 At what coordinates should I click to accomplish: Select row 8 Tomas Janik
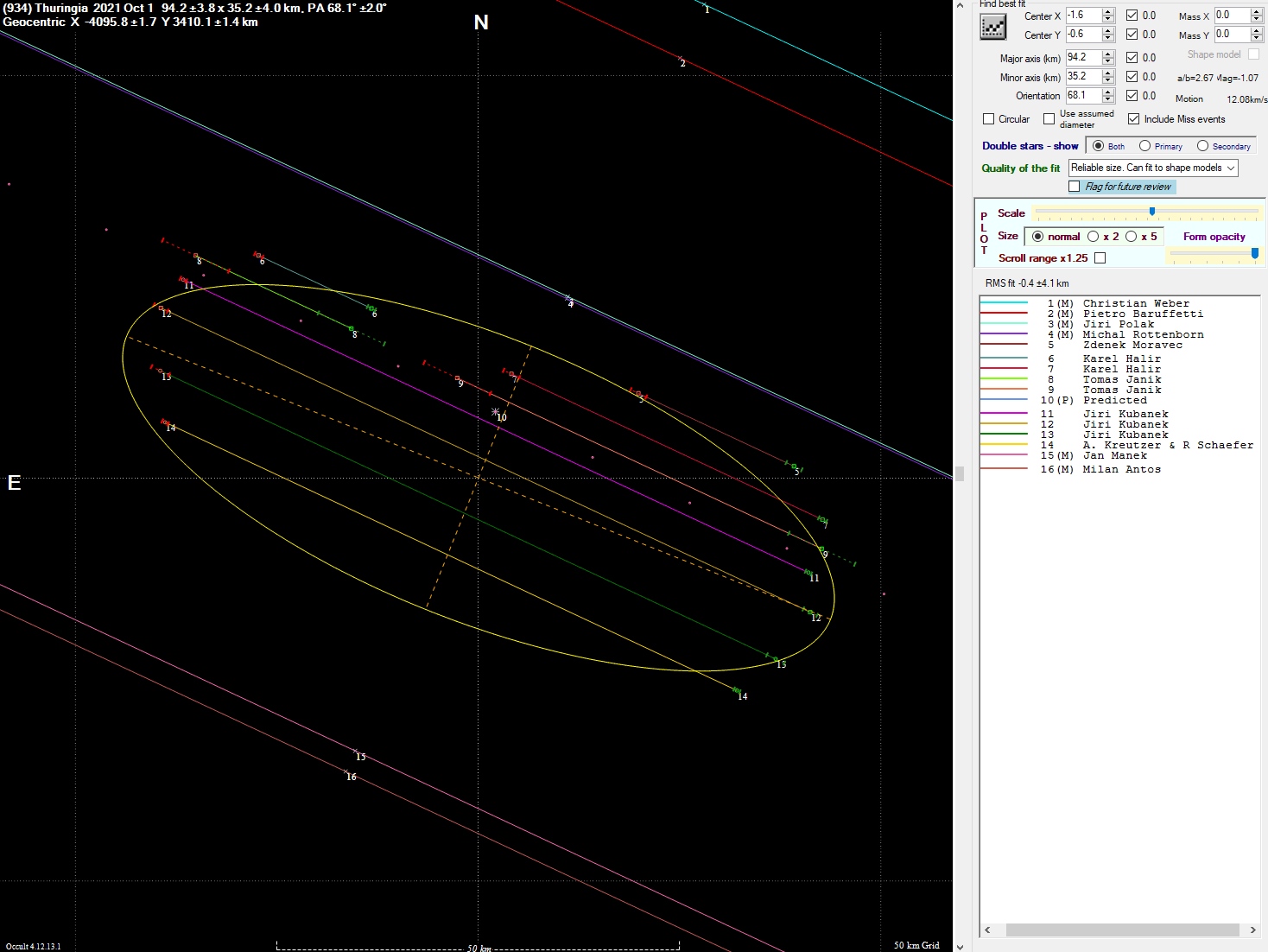click(1119, 379)
